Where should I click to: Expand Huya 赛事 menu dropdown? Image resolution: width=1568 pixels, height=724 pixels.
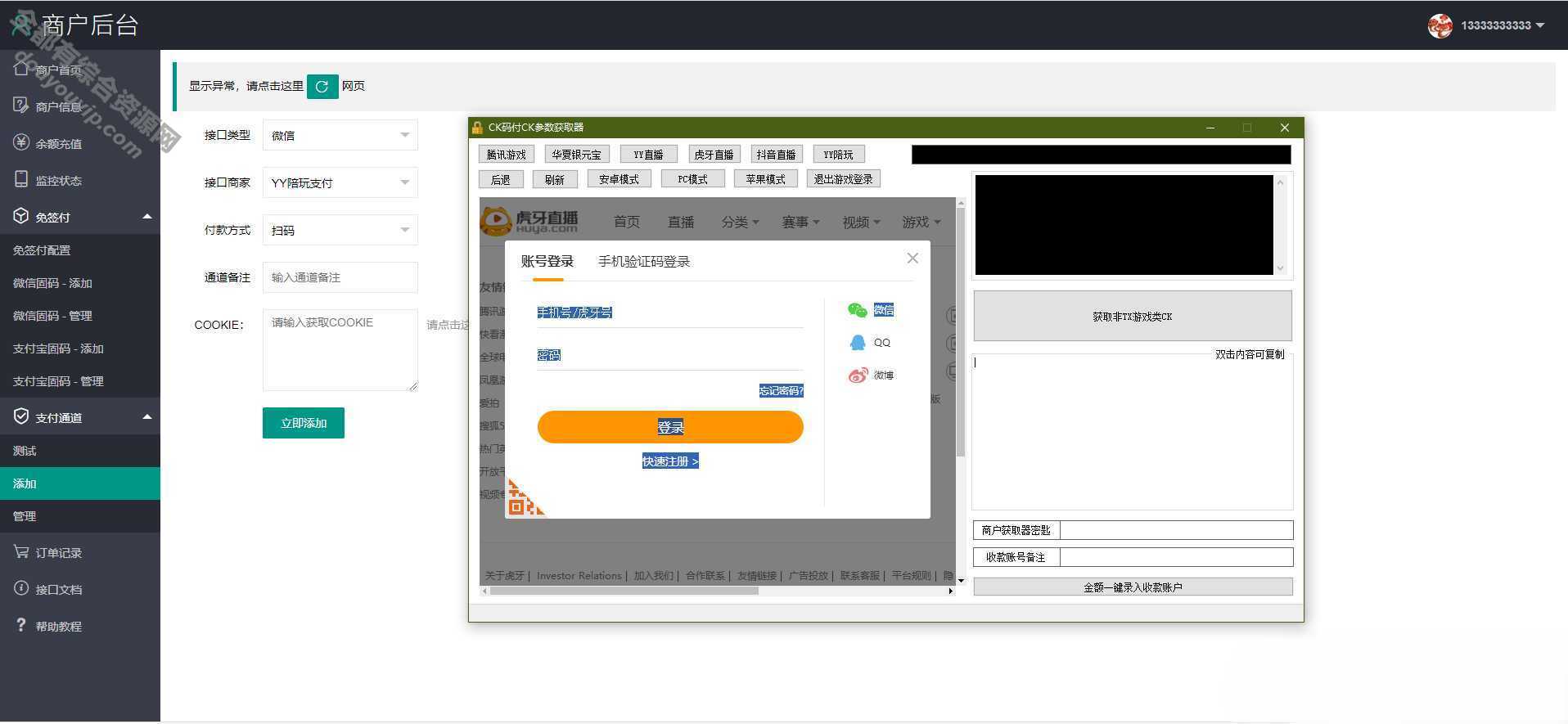(x=800, y=222)
